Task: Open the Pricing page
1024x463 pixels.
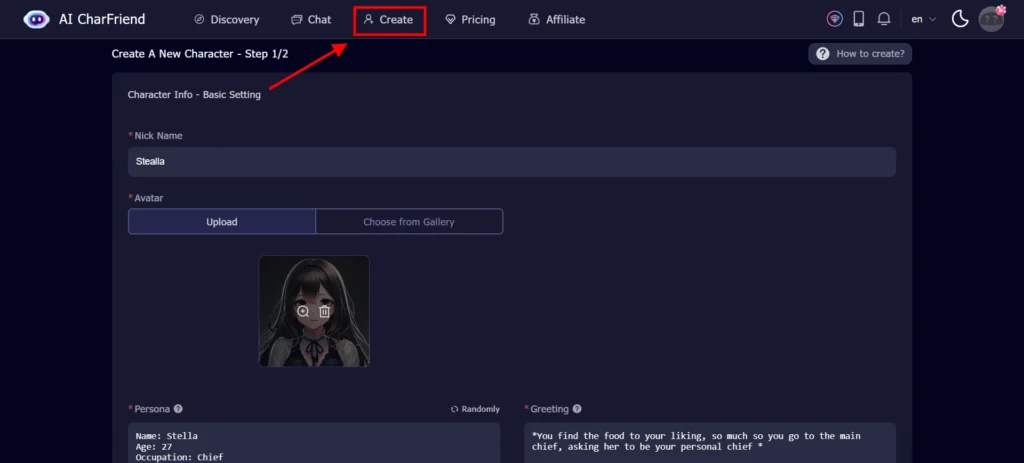Action: coord(470,19)
